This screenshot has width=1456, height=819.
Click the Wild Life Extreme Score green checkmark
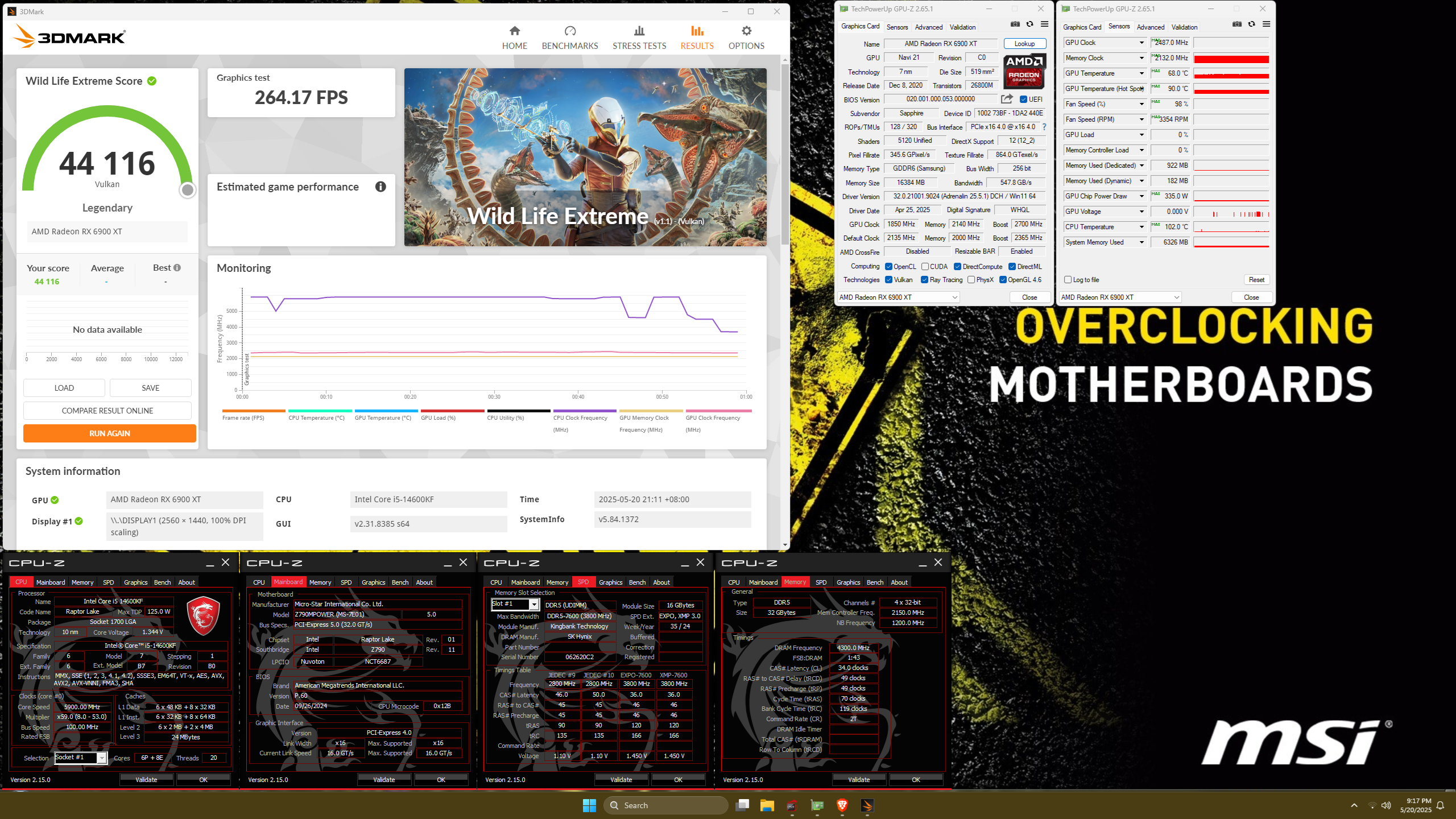tap(152, 81)
